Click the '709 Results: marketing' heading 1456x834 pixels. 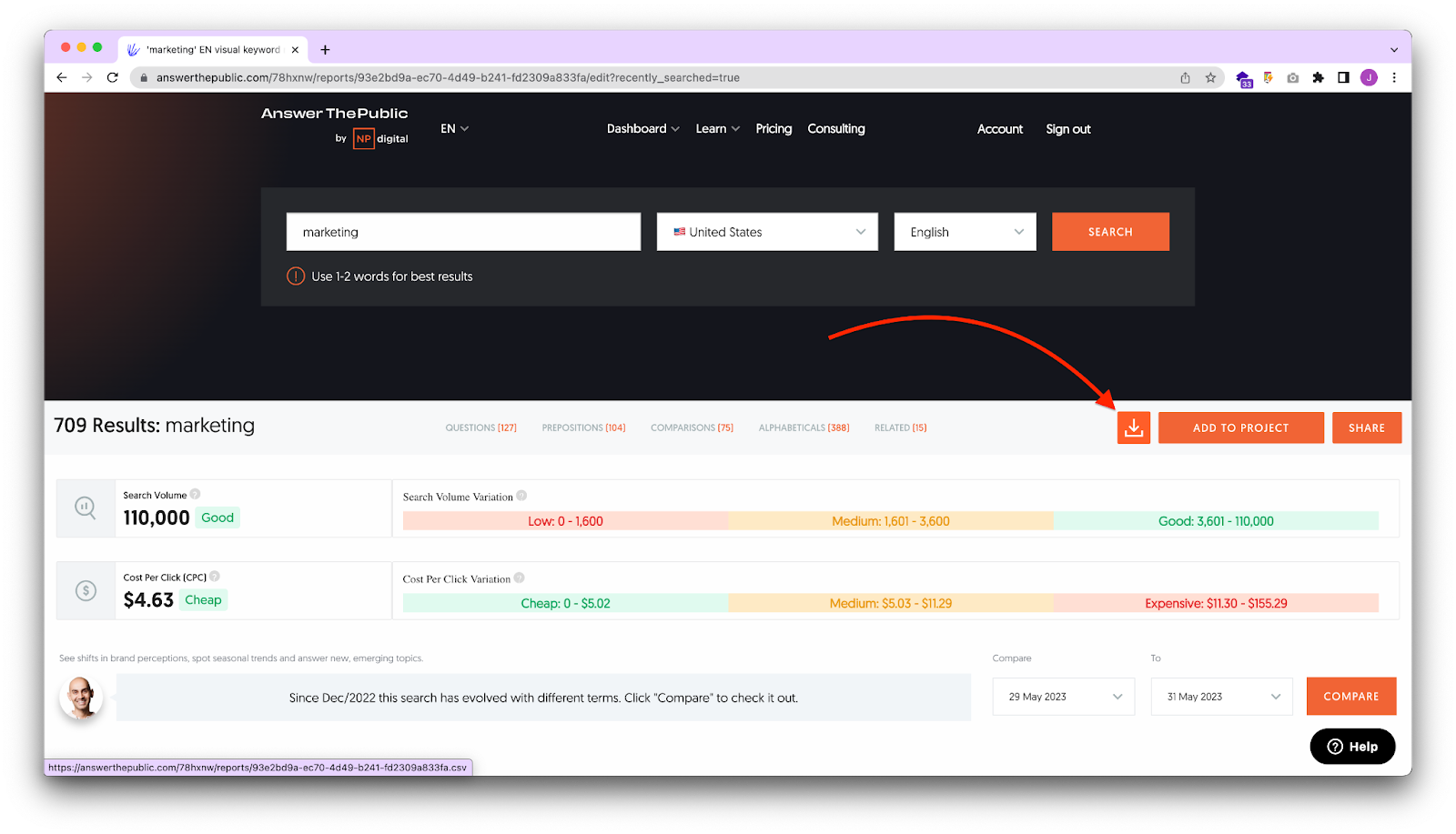[154, 426]
